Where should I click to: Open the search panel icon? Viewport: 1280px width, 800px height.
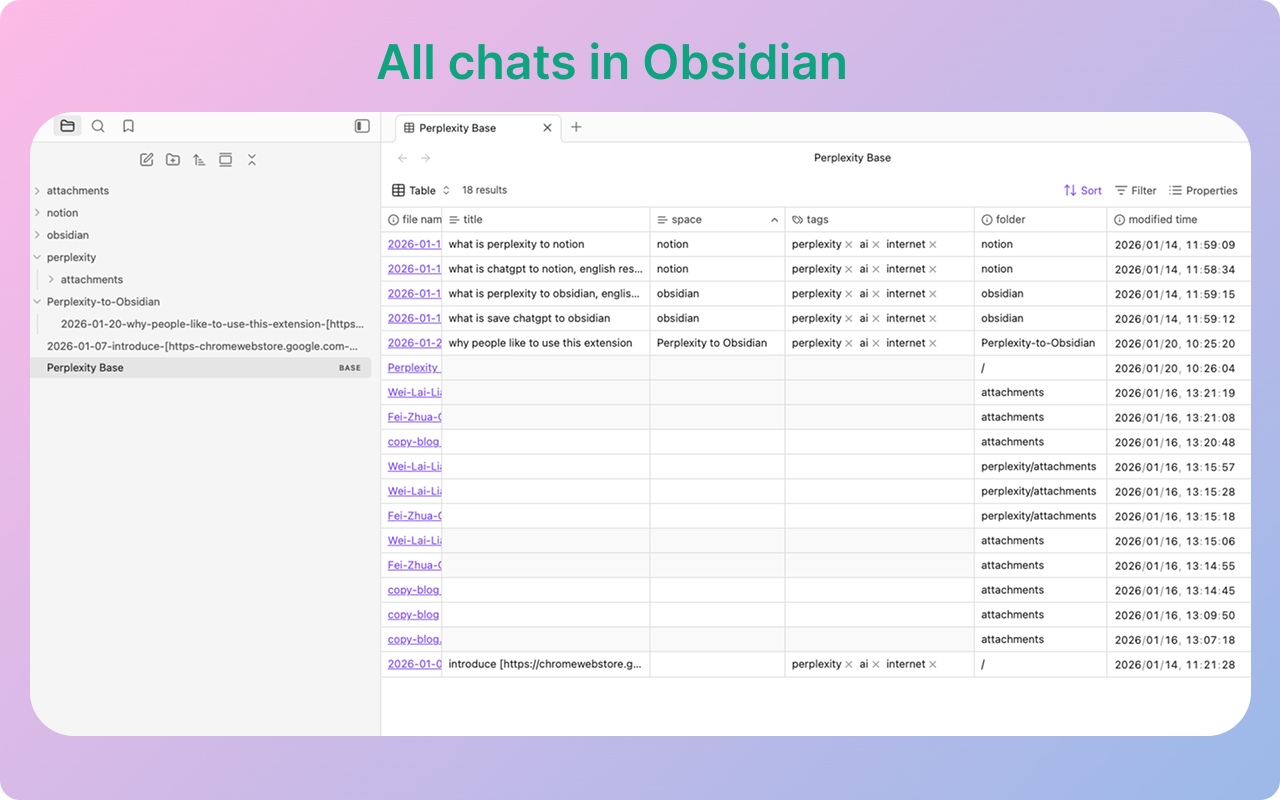(98, 126)
